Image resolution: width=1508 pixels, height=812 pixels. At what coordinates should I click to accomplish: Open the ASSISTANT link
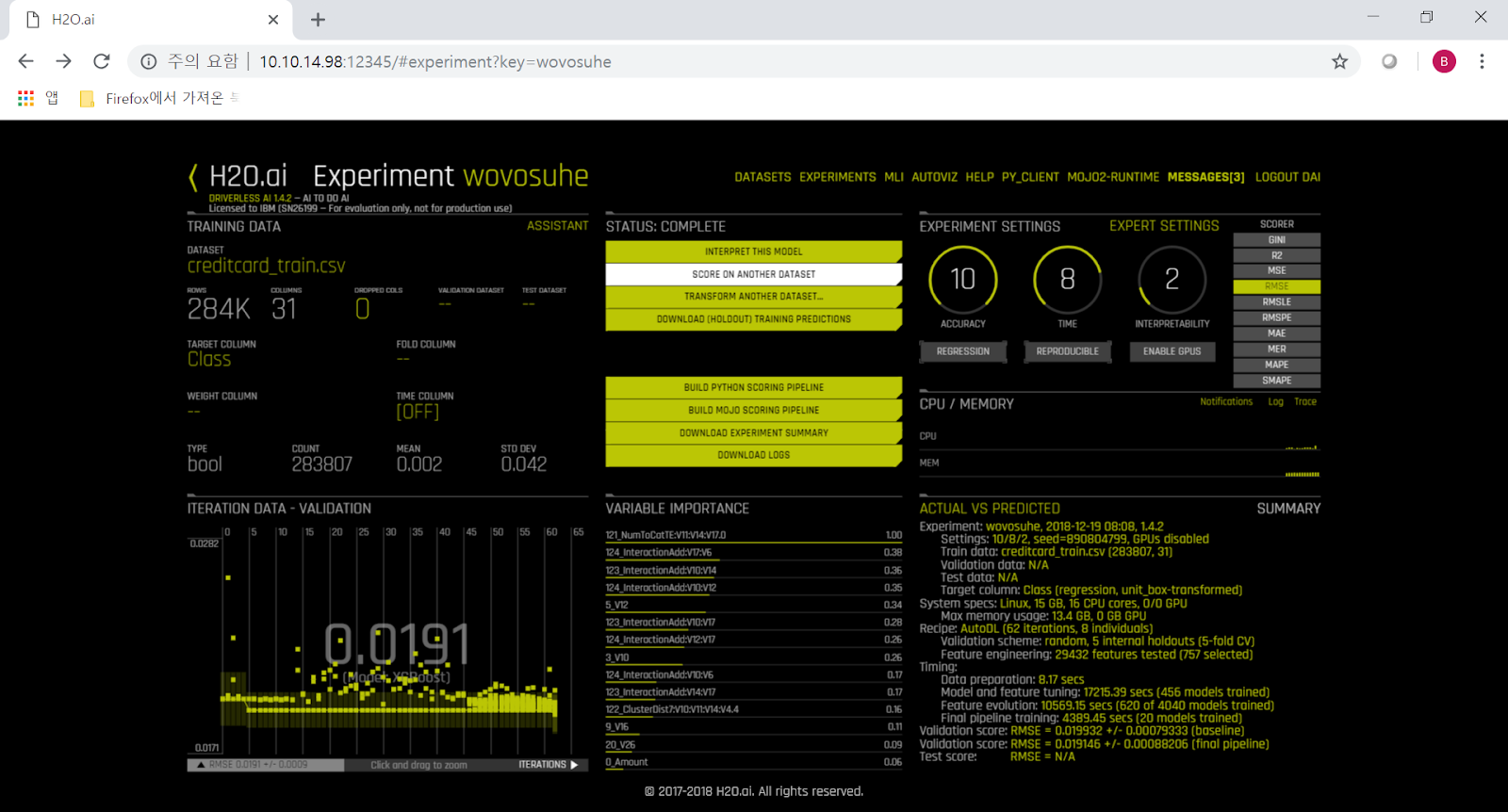coord(557,226)
